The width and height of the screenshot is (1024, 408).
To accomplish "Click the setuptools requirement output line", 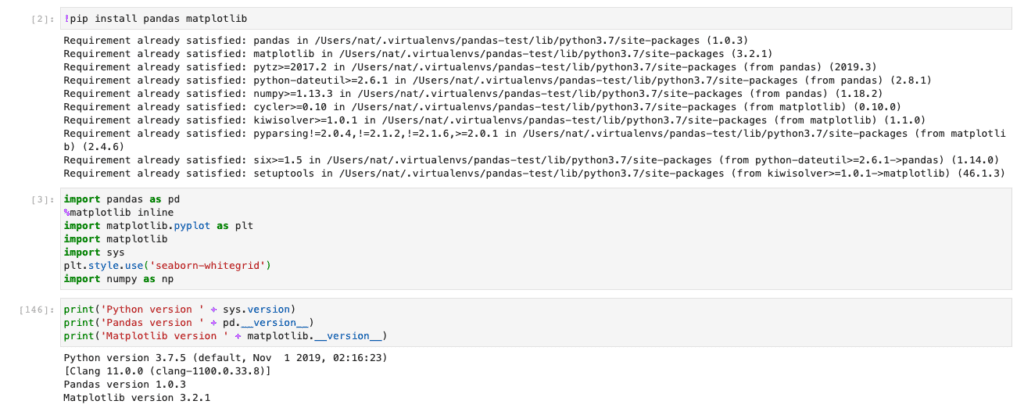I will (x=531, y=173).
